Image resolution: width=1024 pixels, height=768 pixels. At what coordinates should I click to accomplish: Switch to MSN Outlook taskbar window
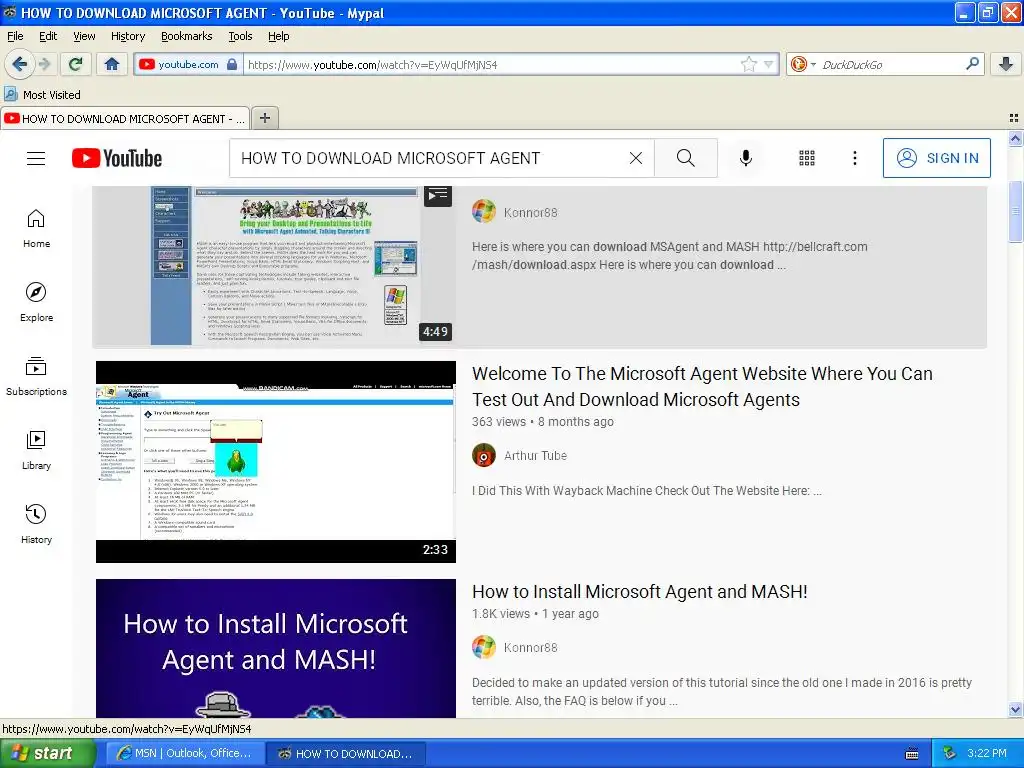point(185,753)
